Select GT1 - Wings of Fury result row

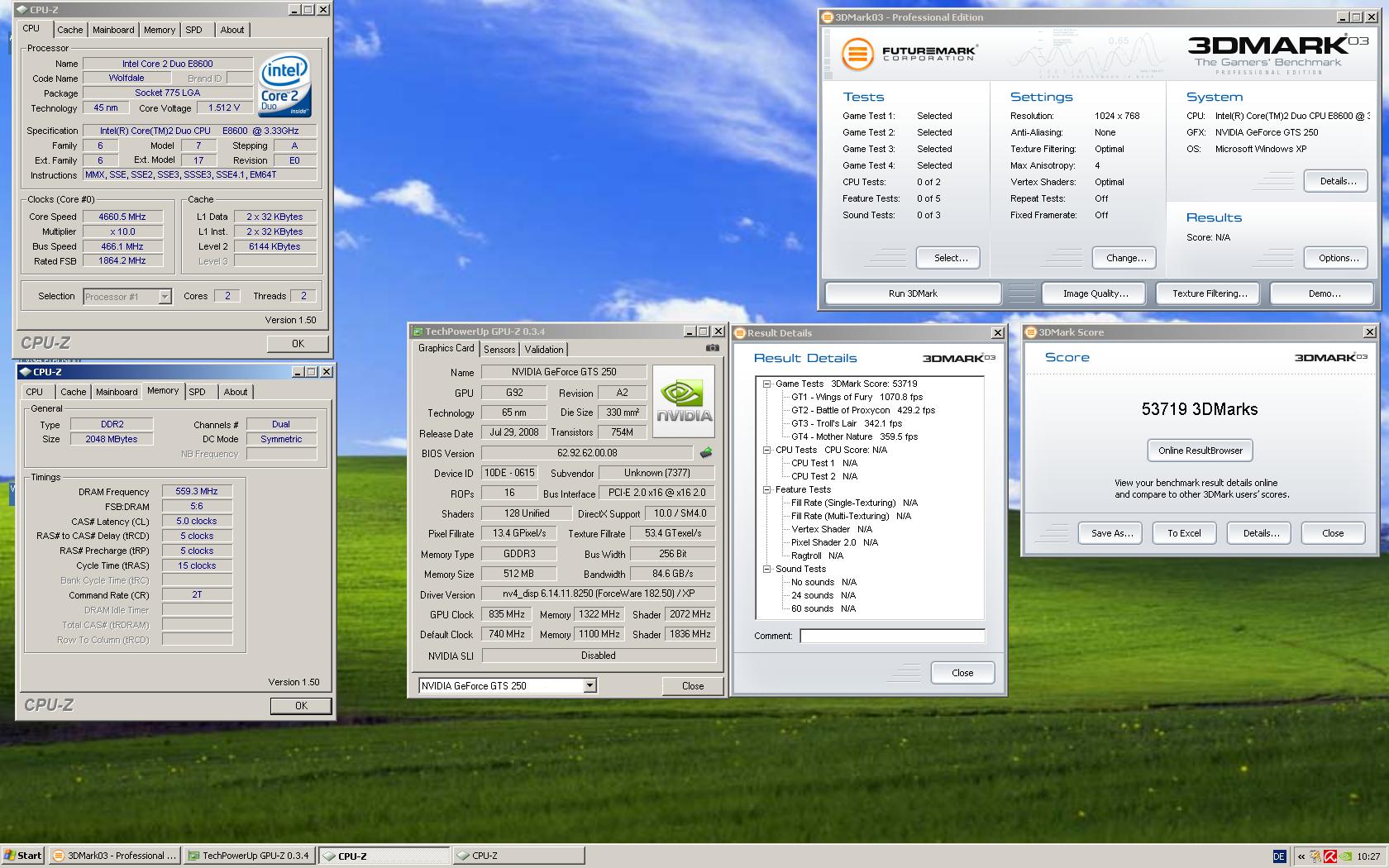coord(857,397)
